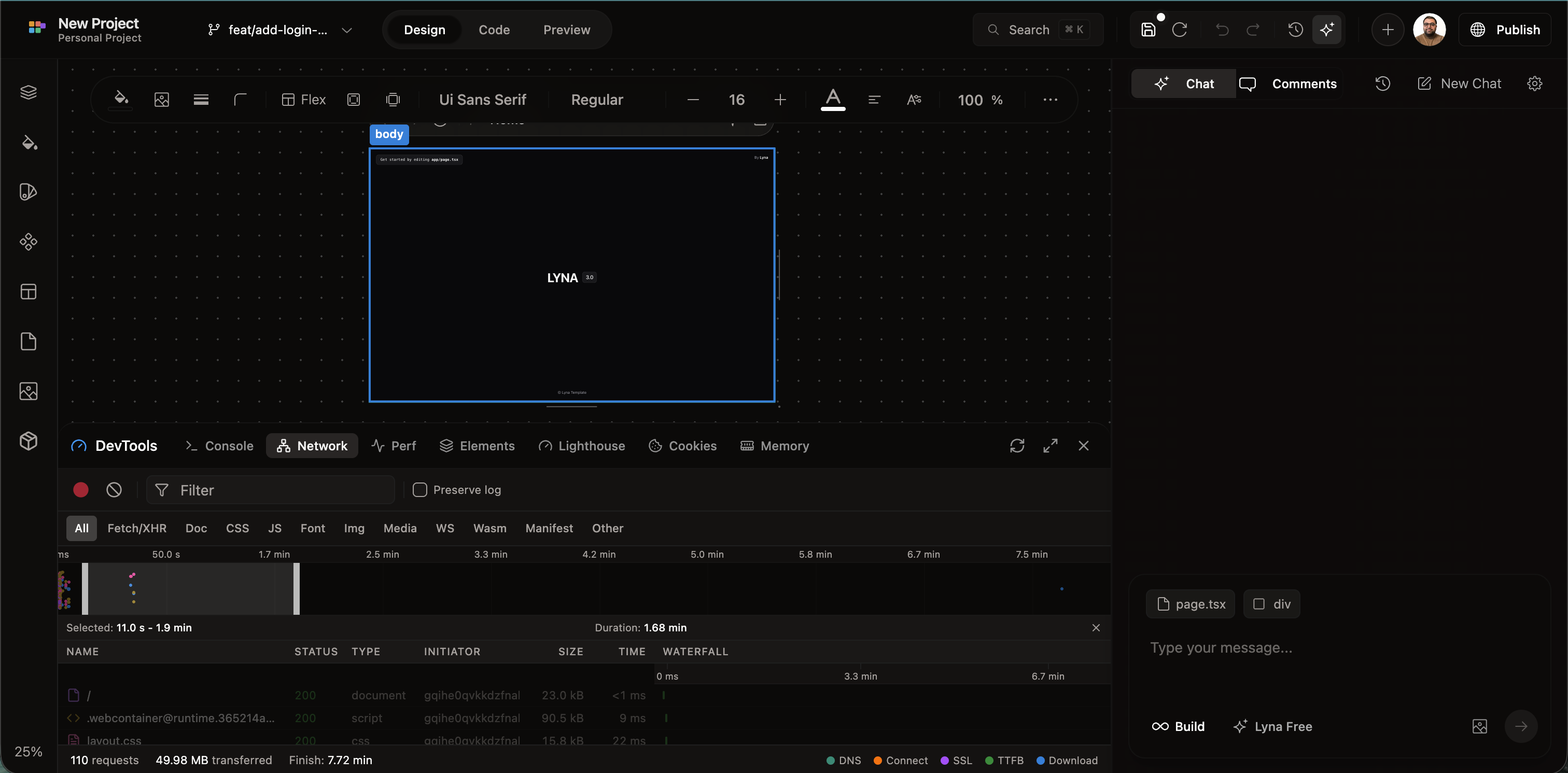Open the text color picker in the toolbar
The height and width of the screenshot is (773, 1568).
point(833,99)
